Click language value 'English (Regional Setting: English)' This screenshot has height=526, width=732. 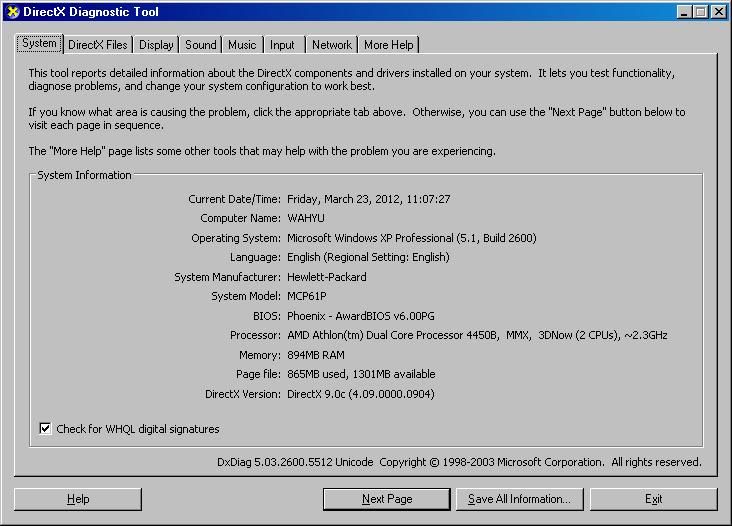[x=368, y=257]
